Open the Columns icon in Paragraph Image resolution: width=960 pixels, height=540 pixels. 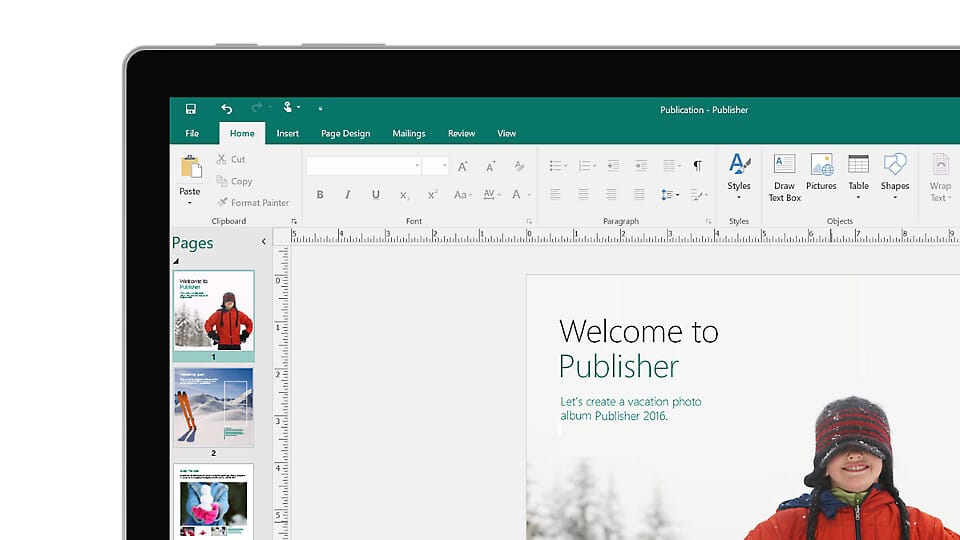(x=671, y=166)
